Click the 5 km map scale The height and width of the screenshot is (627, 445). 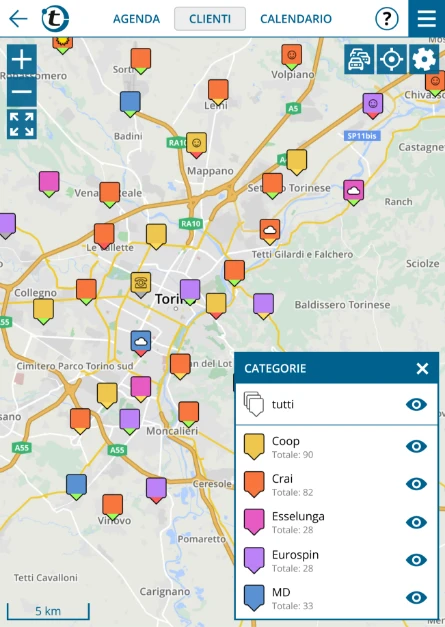pos(48,611)
